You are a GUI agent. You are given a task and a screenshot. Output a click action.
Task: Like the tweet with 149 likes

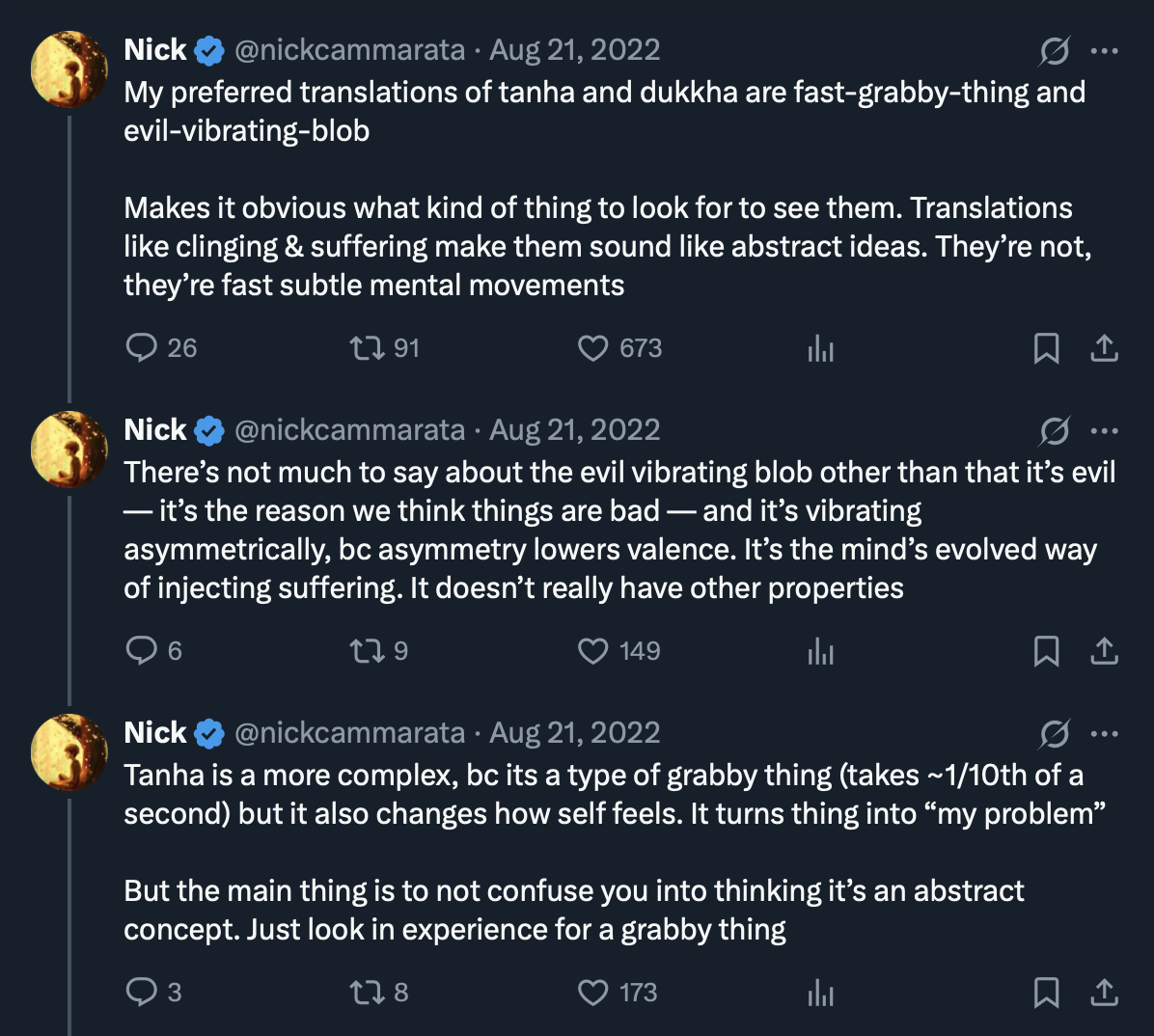click(x=592, y=650)
